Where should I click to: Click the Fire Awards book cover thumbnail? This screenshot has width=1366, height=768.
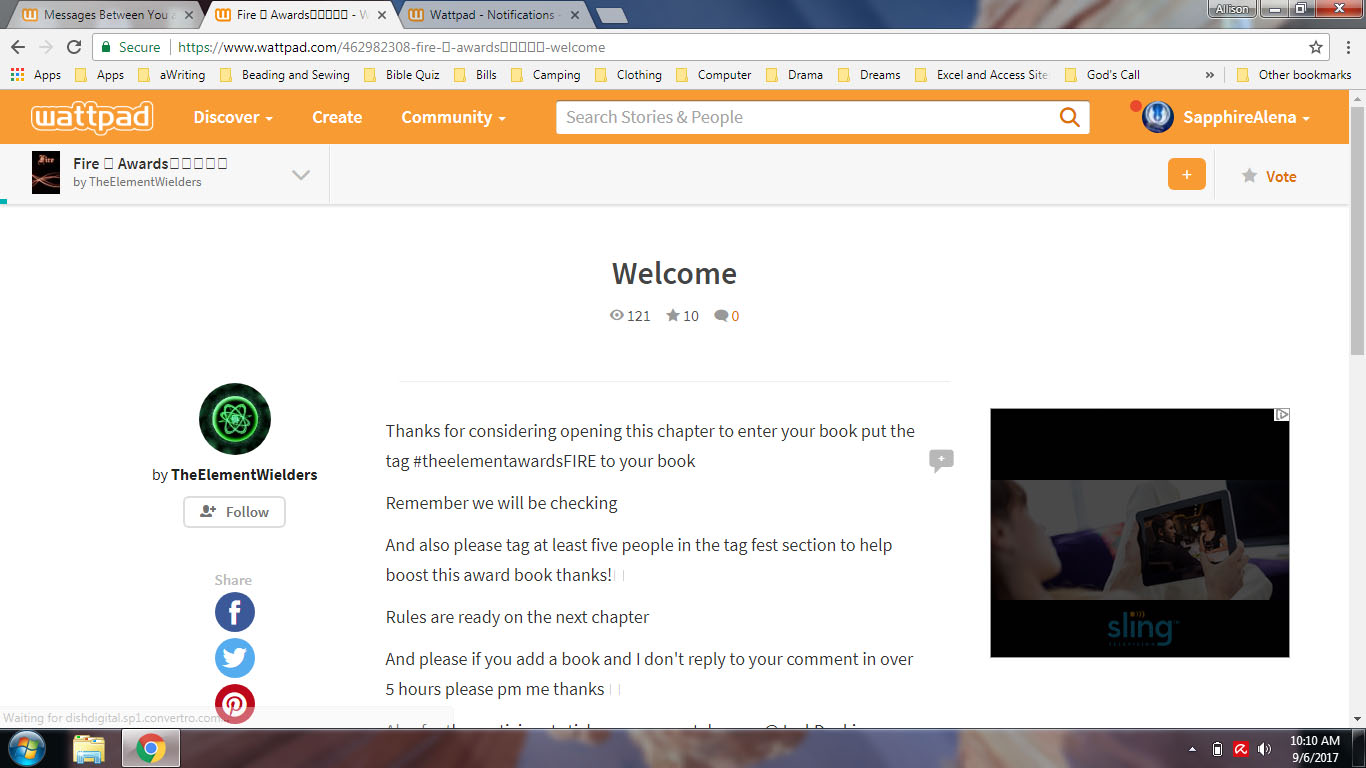tap(46, 173)
